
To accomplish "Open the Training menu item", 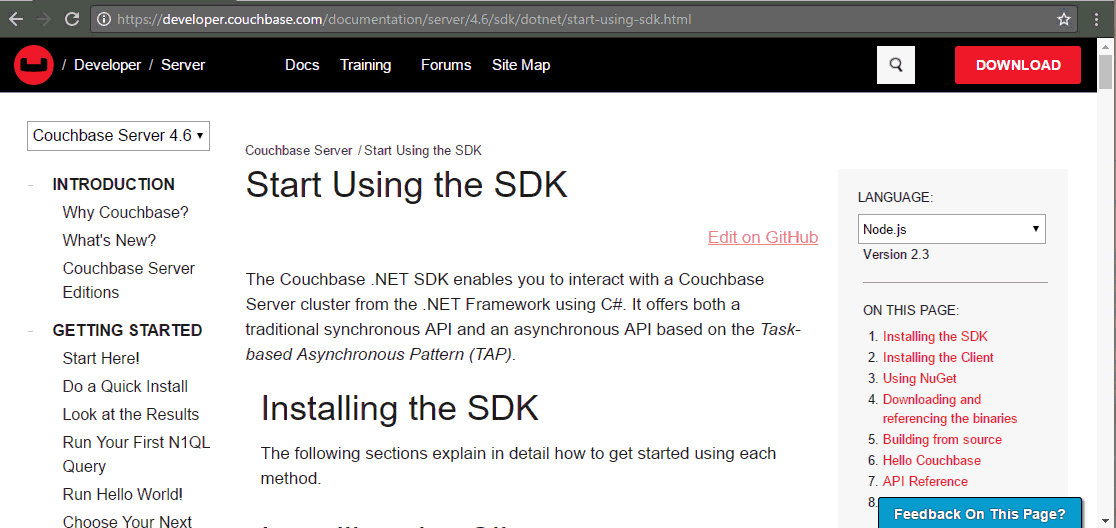I will point(366,65).
